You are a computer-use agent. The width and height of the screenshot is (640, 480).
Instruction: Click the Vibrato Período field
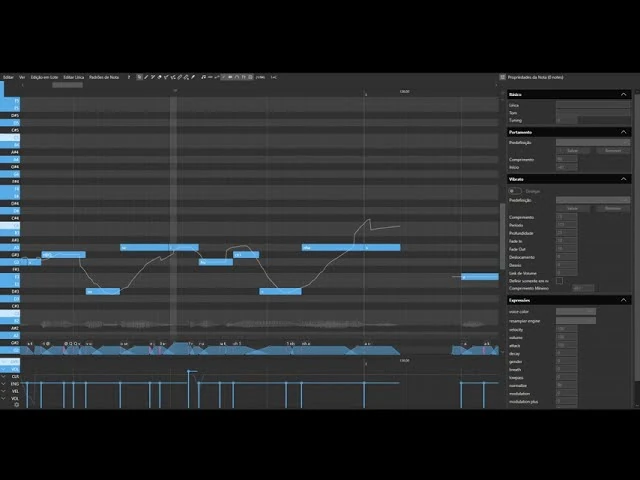[567, 225]
